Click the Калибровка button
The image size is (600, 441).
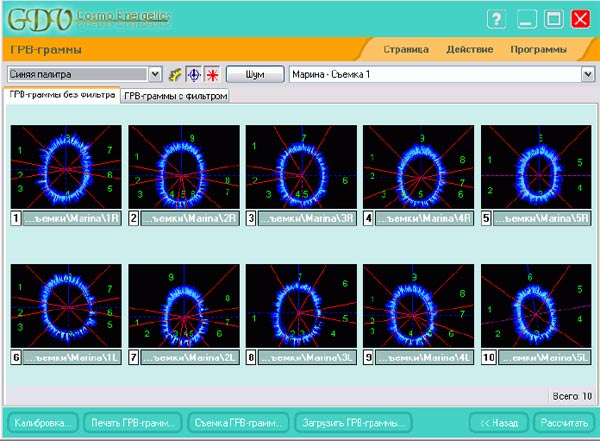click(41, 422)
